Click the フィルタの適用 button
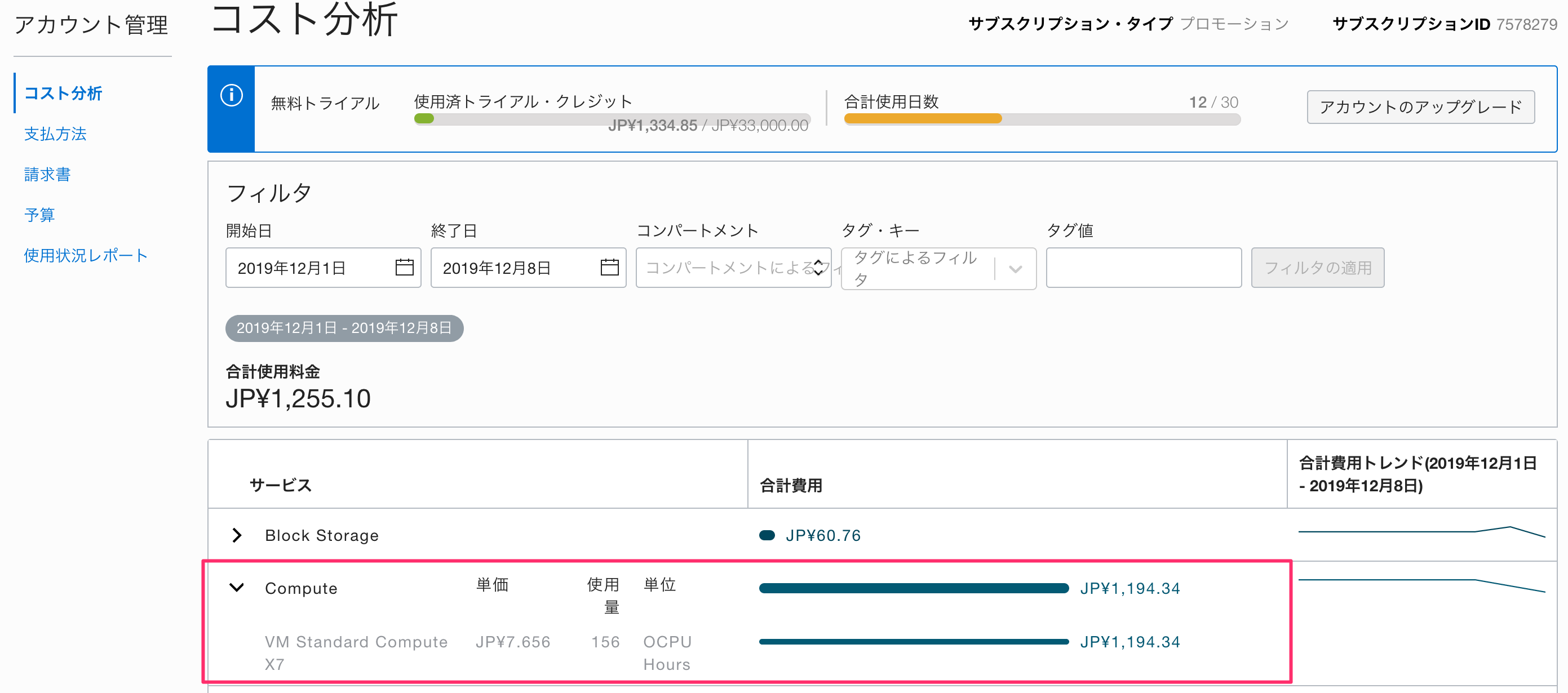The height and width of the screenshot is (693, 1568). (x=1317, y=267)
